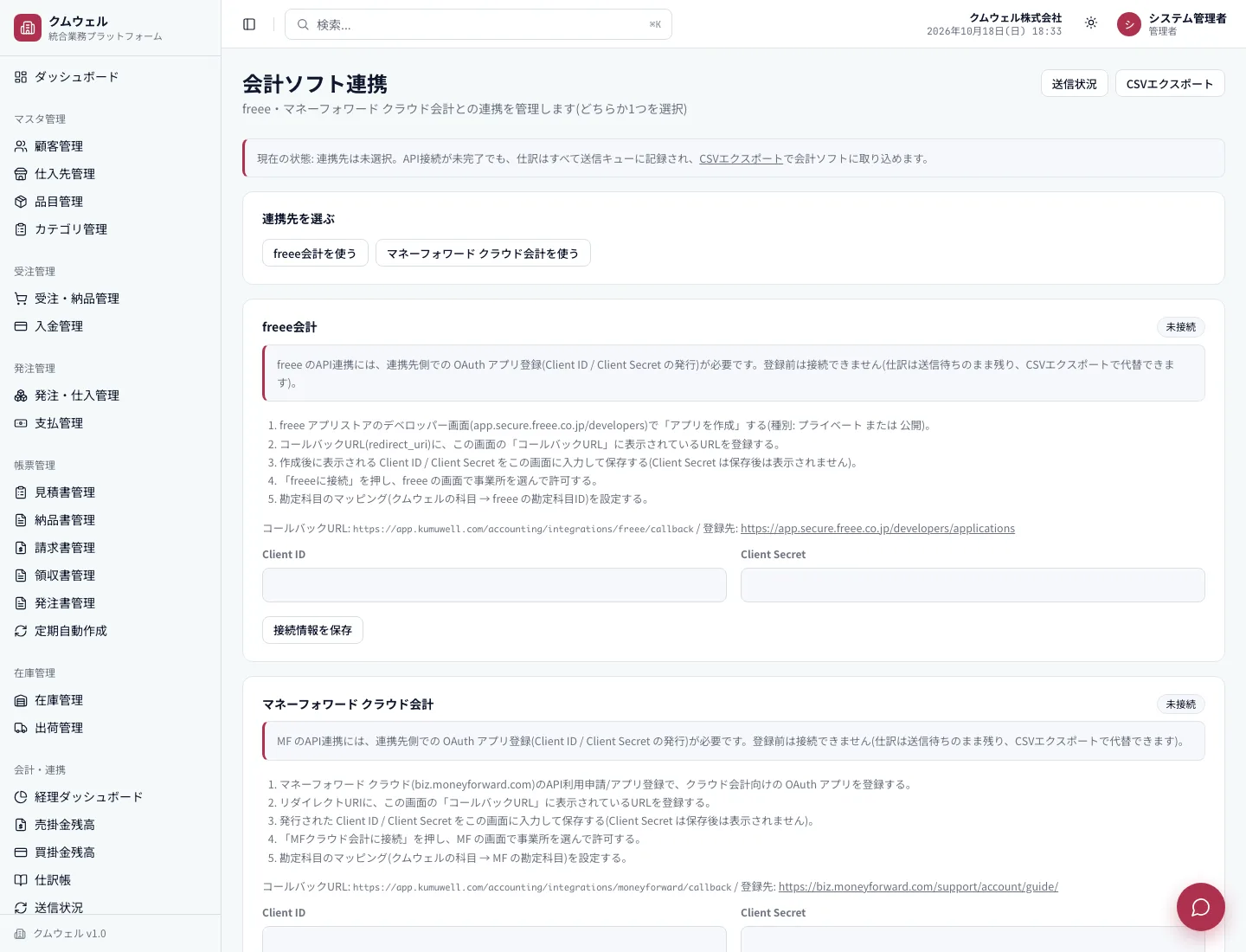Click the 顧客管理 people icon
The width and height of the screenshot is (1246, 952).
coord(21,146)
